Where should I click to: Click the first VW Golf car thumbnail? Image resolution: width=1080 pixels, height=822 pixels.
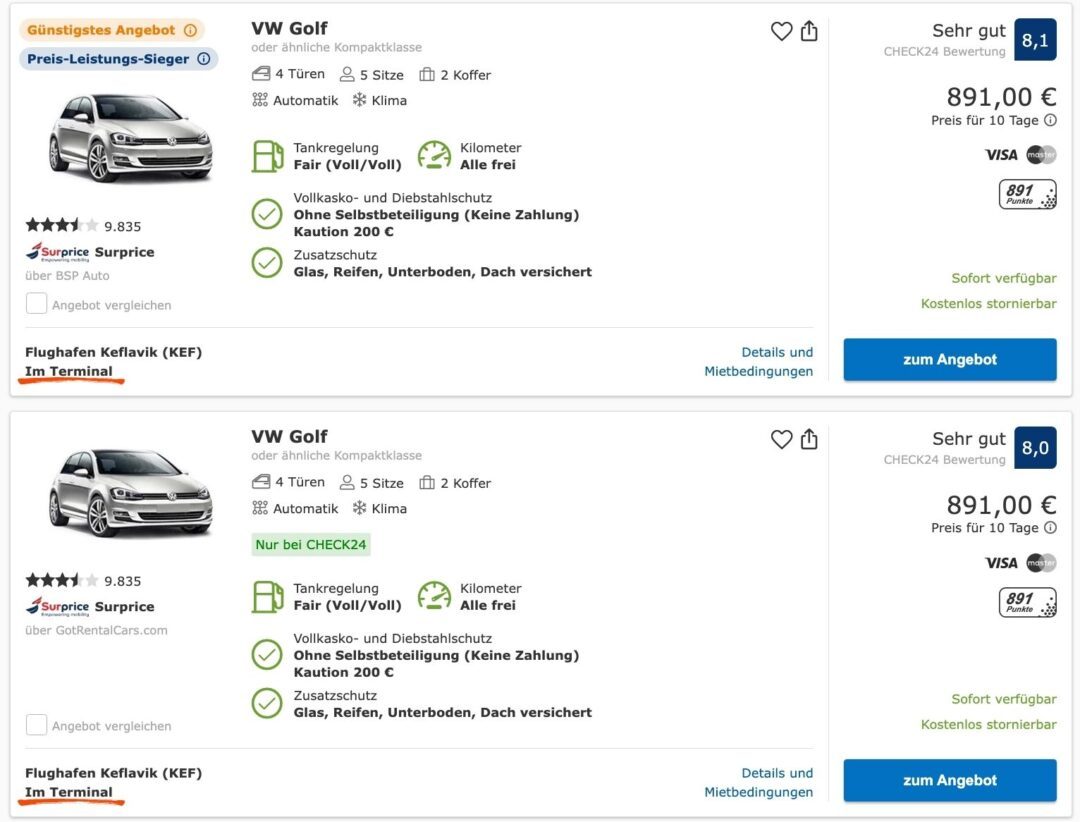[129, 137]
